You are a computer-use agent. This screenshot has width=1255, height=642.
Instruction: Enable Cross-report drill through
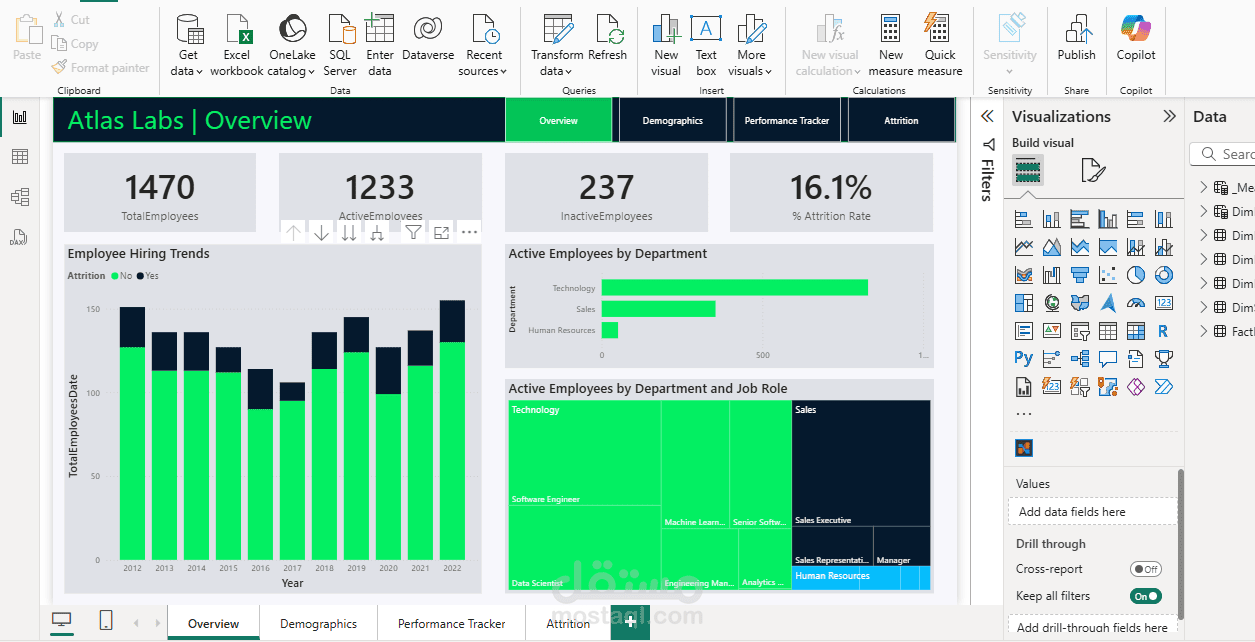1147,568
